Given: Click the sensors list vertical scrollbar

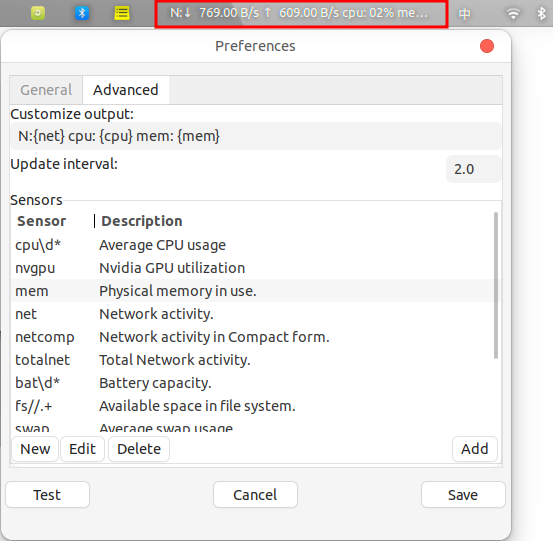Looking at the screenshot, I should (496, 285).
